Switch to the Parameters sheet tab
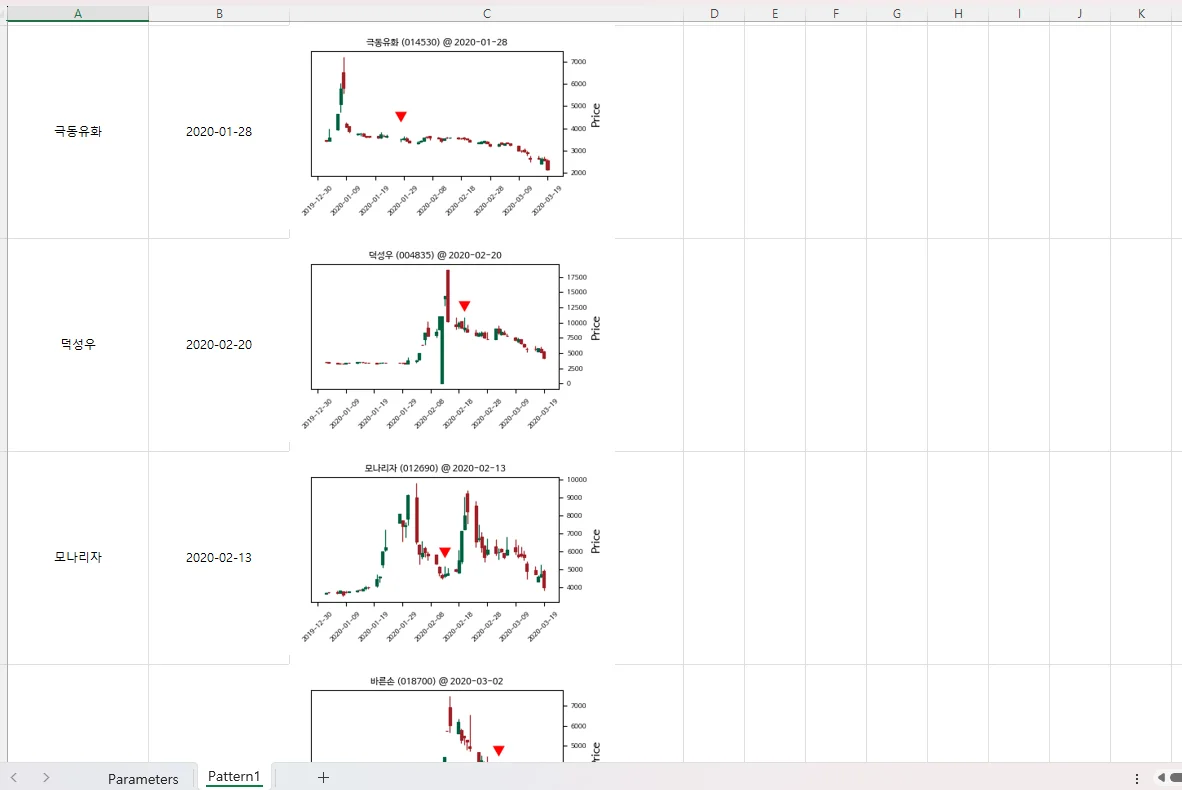The height and width of the screenshot is (790, 1182). click(143, 779)
